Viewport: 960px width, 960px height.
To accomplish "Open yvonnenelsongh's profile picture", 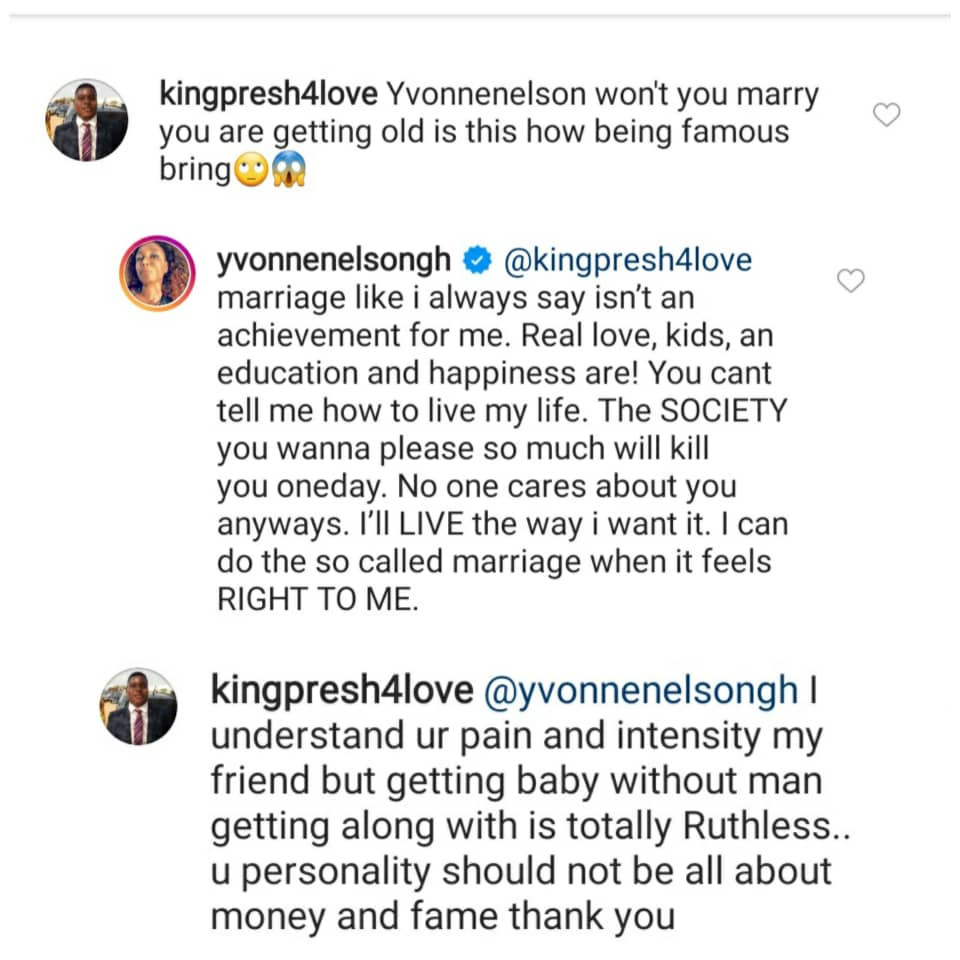I will [x=157, y=273].
